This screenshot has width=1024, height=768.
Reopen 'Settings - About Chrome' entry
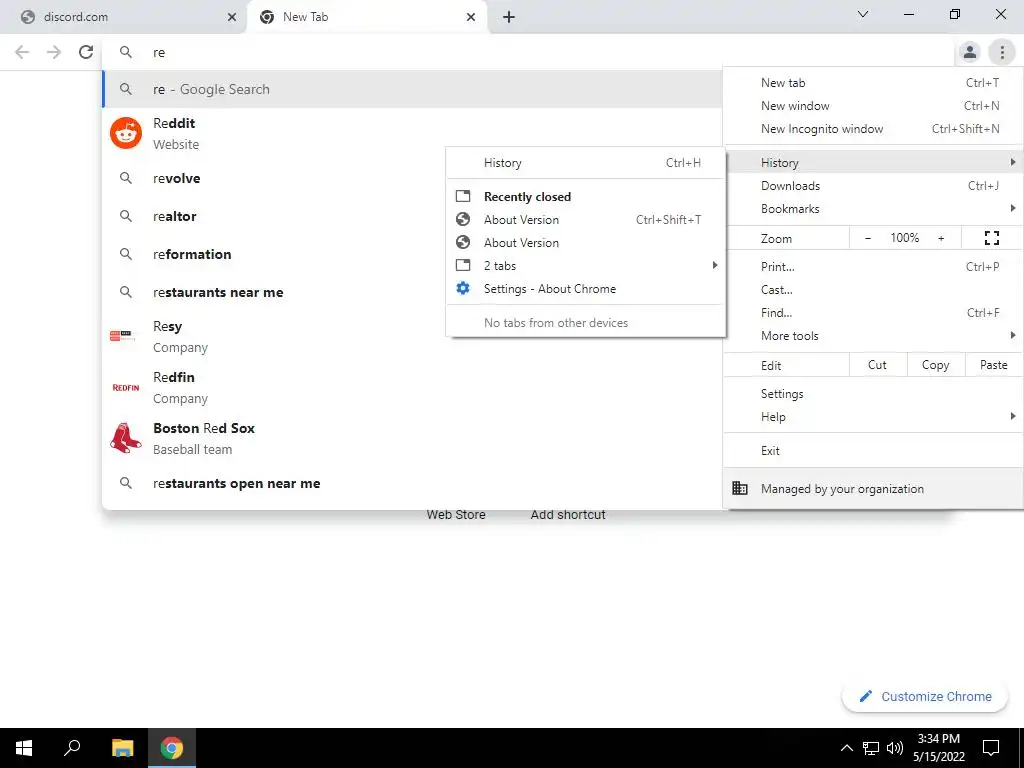(x=586, y=289)
